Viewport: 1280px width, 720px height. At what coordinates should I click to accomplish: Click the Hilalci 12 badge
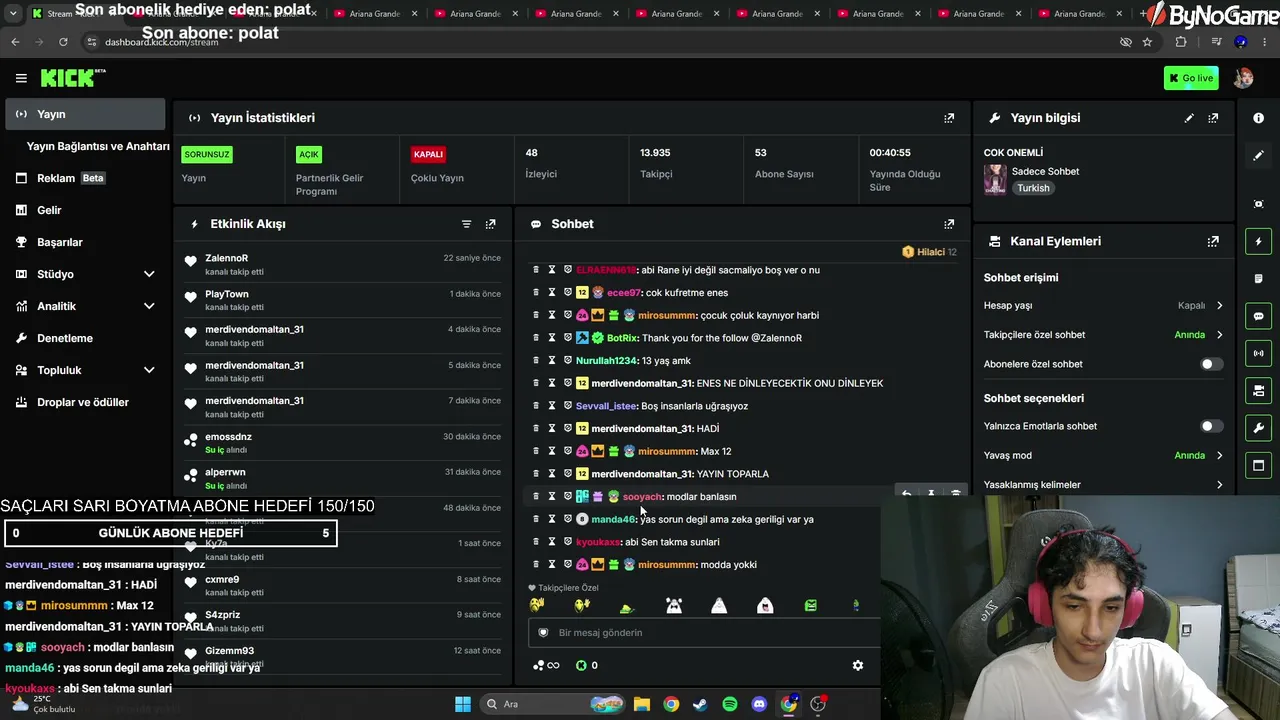pyautogui.click(x=929, y=252)
